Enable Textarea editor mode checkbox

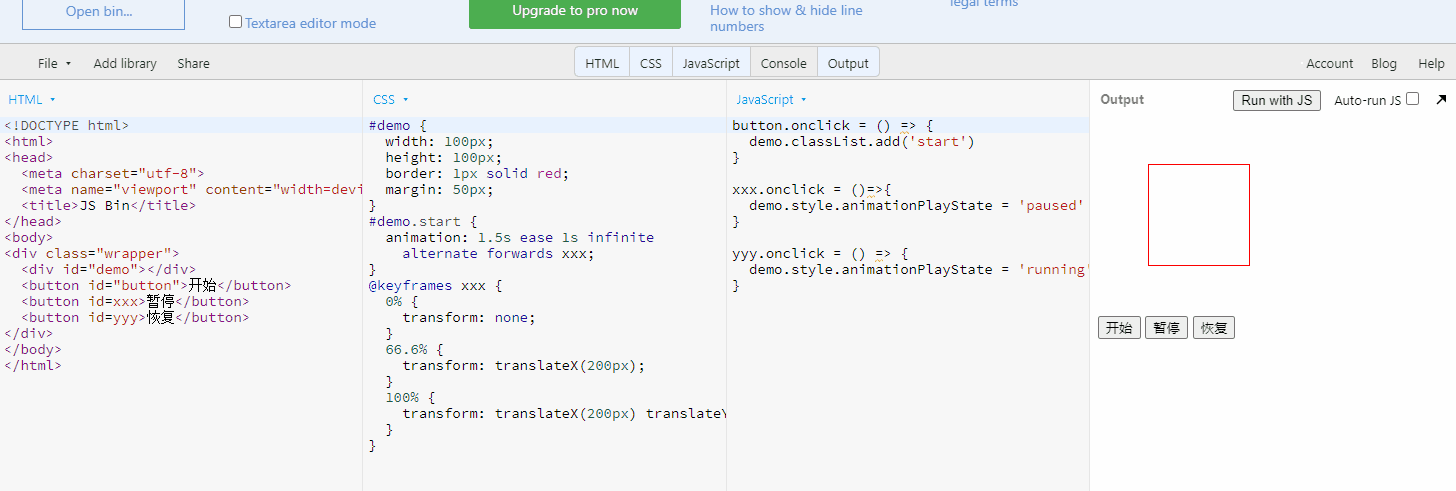235,21
